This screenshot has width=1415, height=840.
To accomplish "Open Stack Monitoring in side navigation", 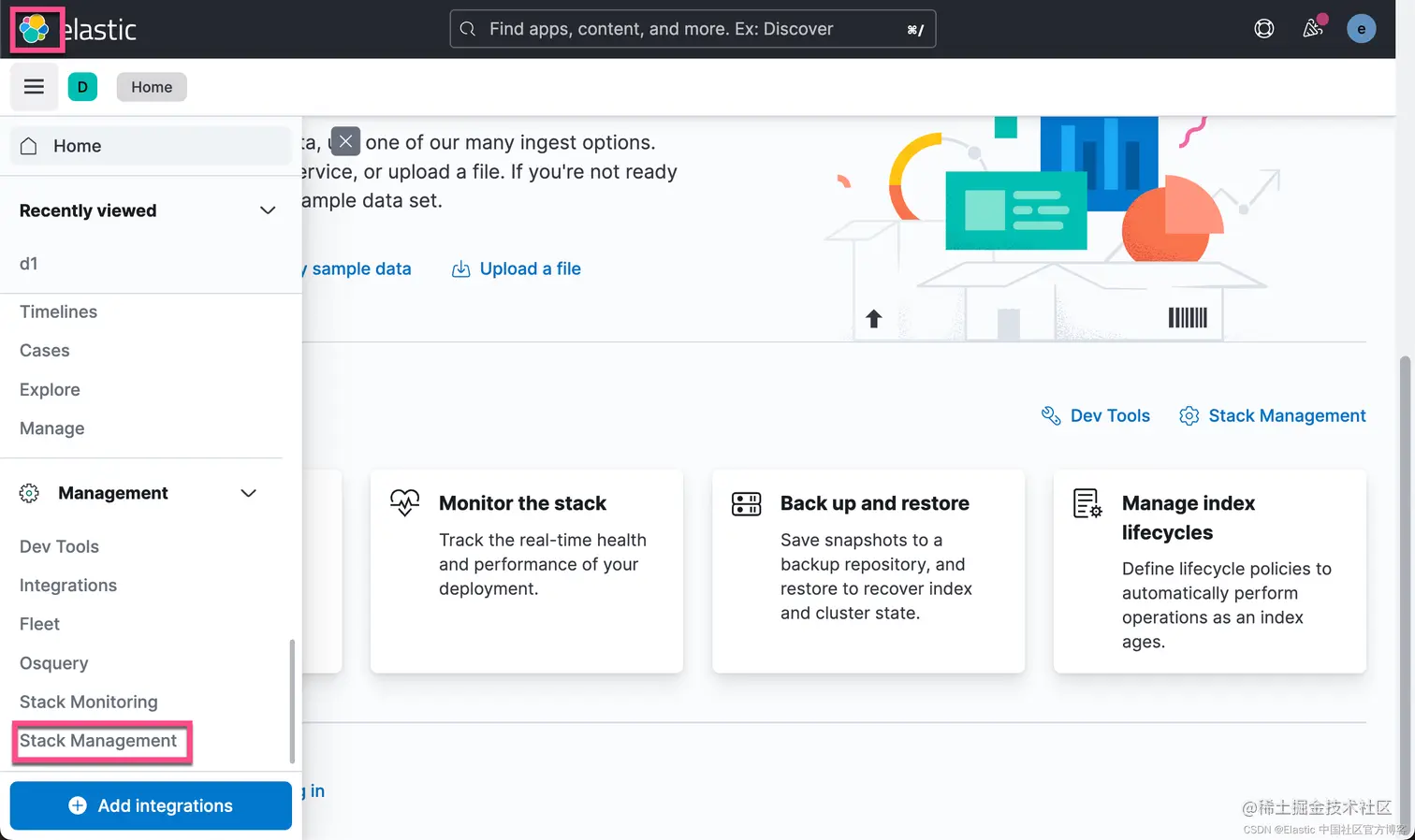I will [x=88, y=702].
